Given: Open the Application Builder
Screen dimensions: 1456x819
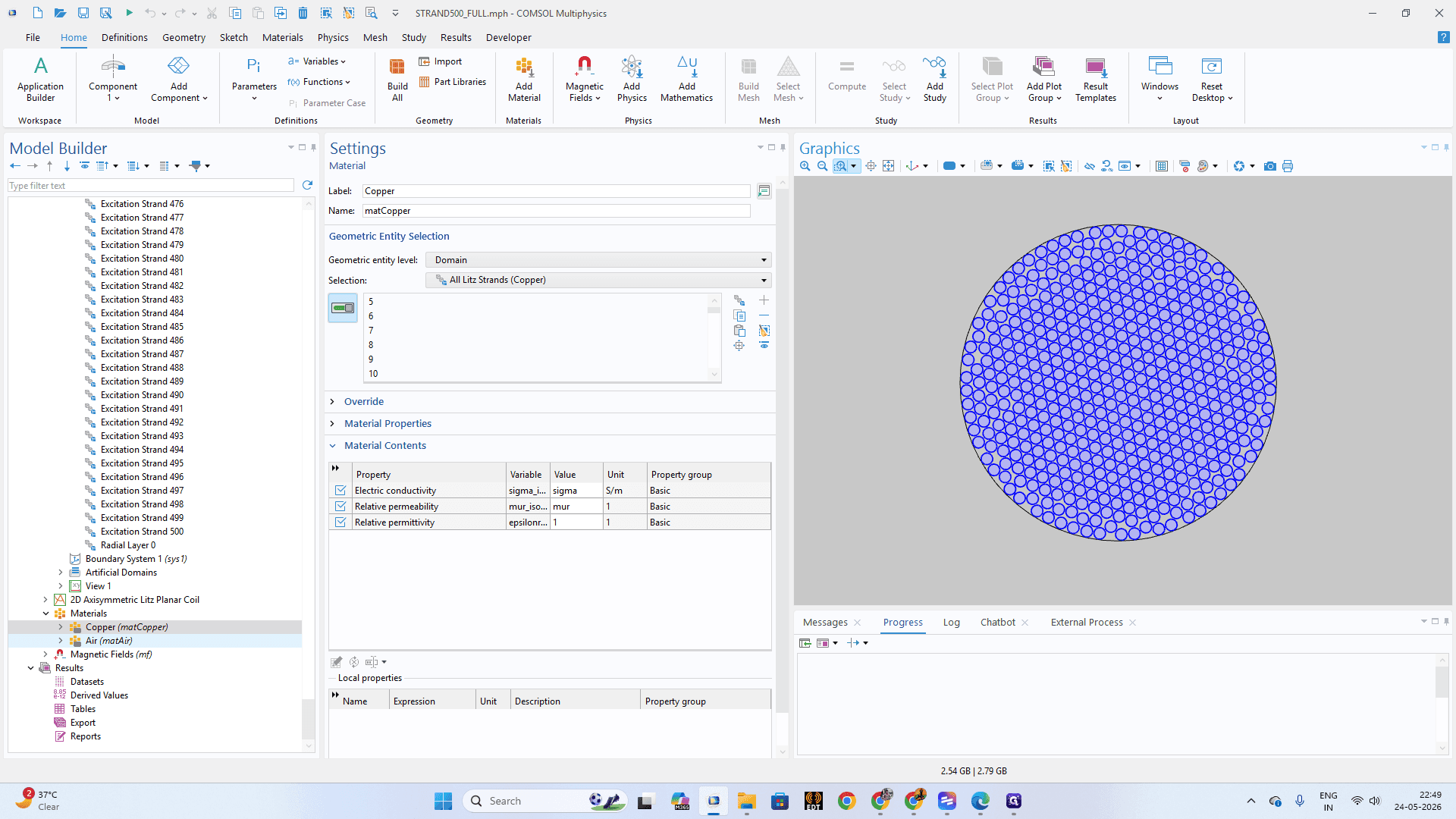Looking at the screenshot, I should click(x=41, y=79).
